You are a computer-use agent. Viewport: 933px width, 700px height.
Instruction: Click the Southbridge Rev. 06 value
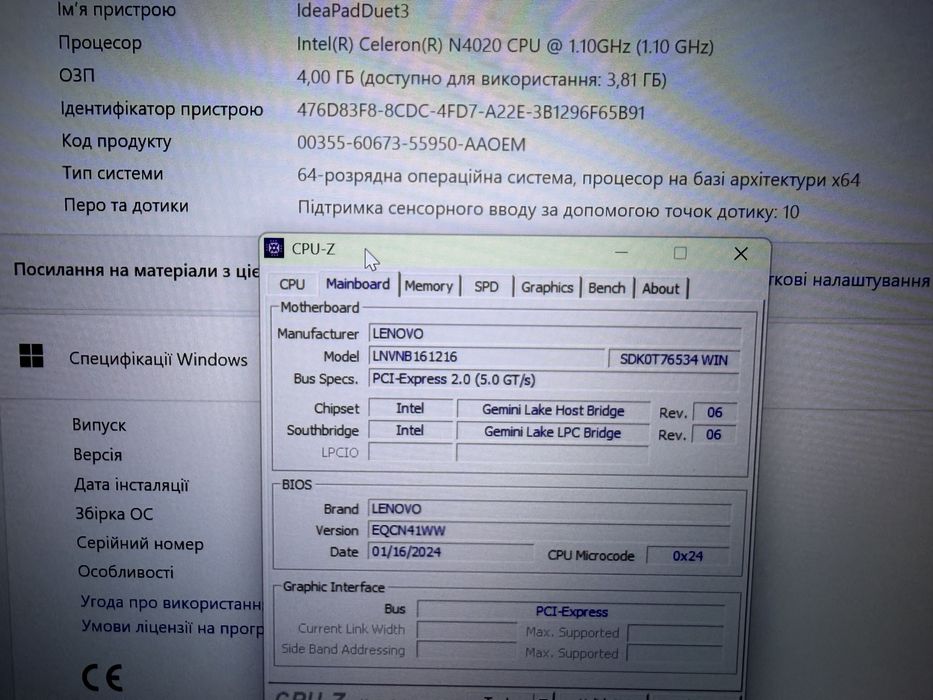pos(713,435)
